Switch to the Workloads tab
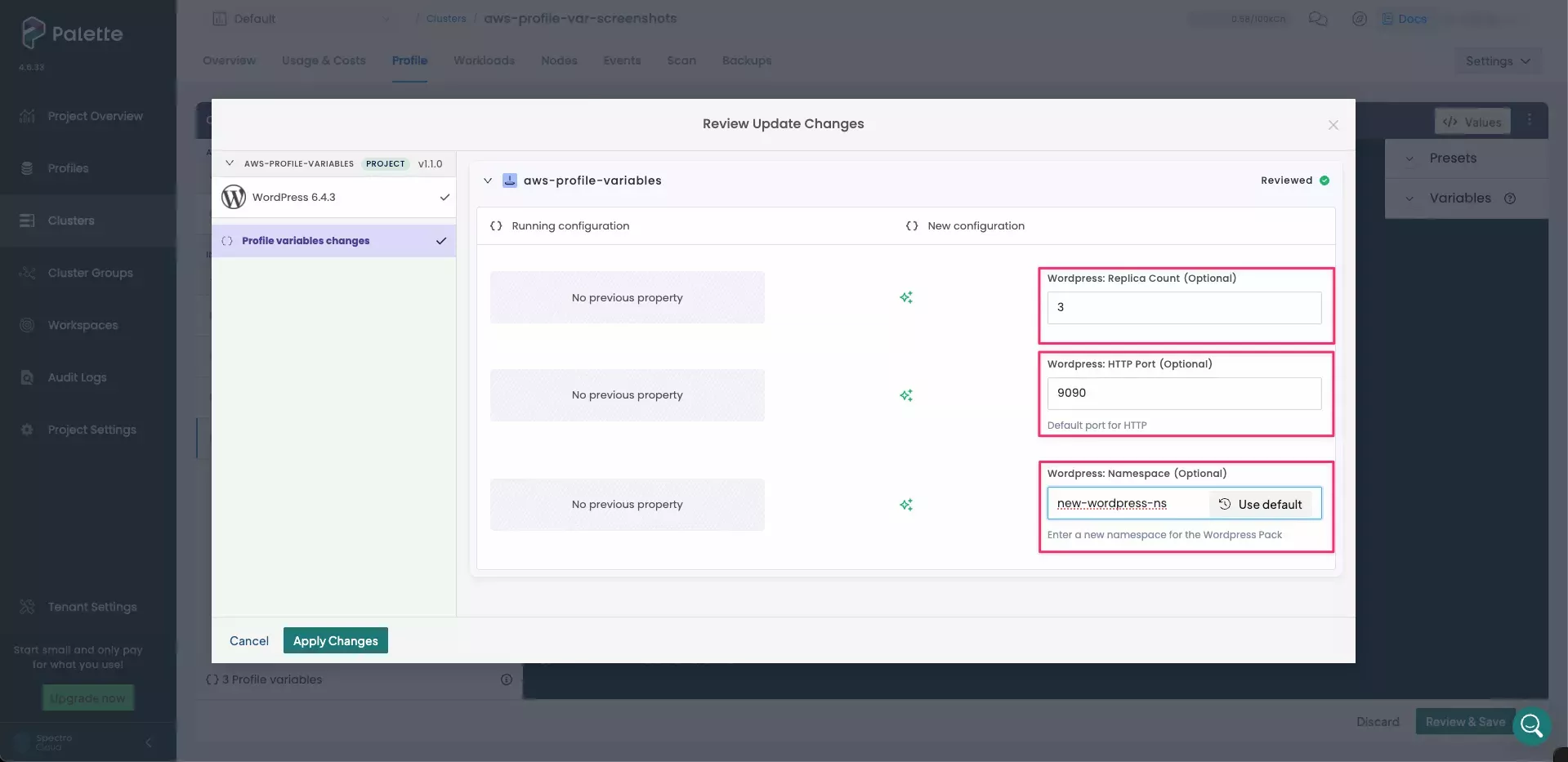 (x=484, y=60)
